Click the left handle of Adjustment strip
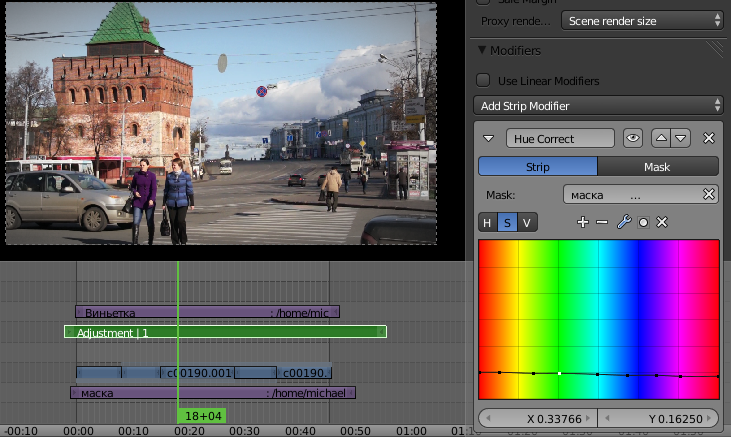Screen dimensions: 731x437 point(69,332)
